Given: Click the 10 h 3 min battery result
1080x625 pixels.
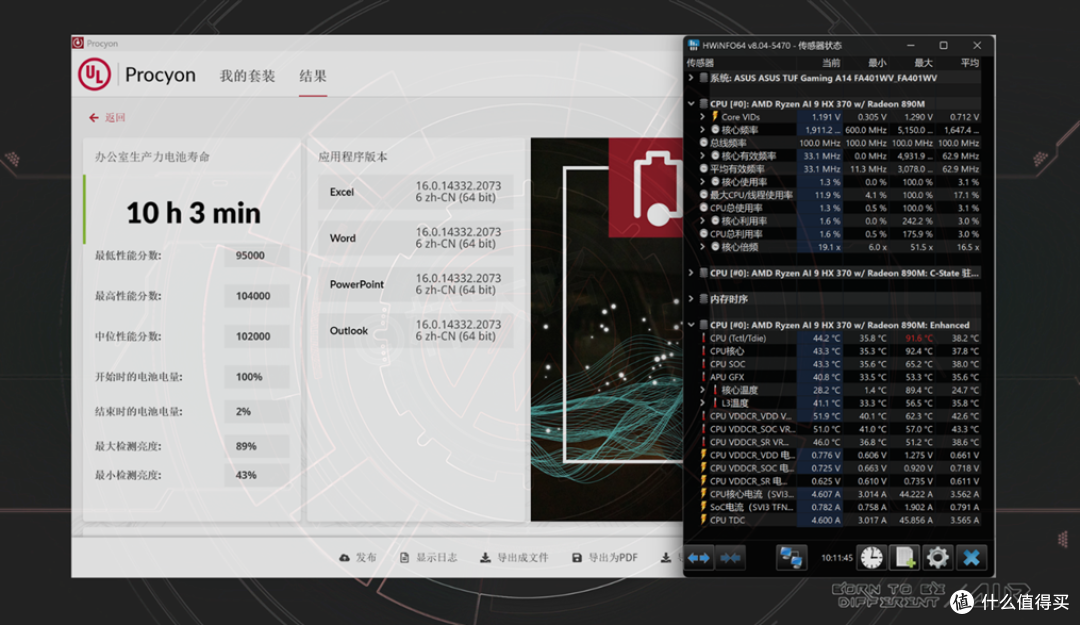Looking at the screenshot, I should (194, 213).
